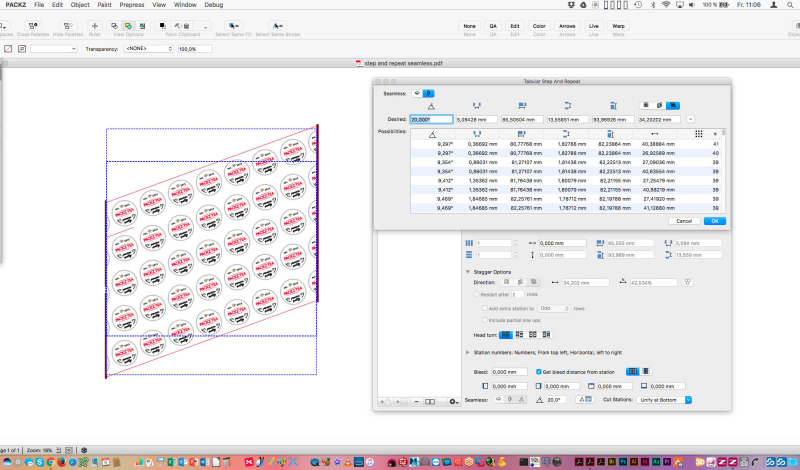The height and width of the screenshot is (470, 800).
Task: Click the black square Paint Clipboard icon
Action: (x=163, y=26)
